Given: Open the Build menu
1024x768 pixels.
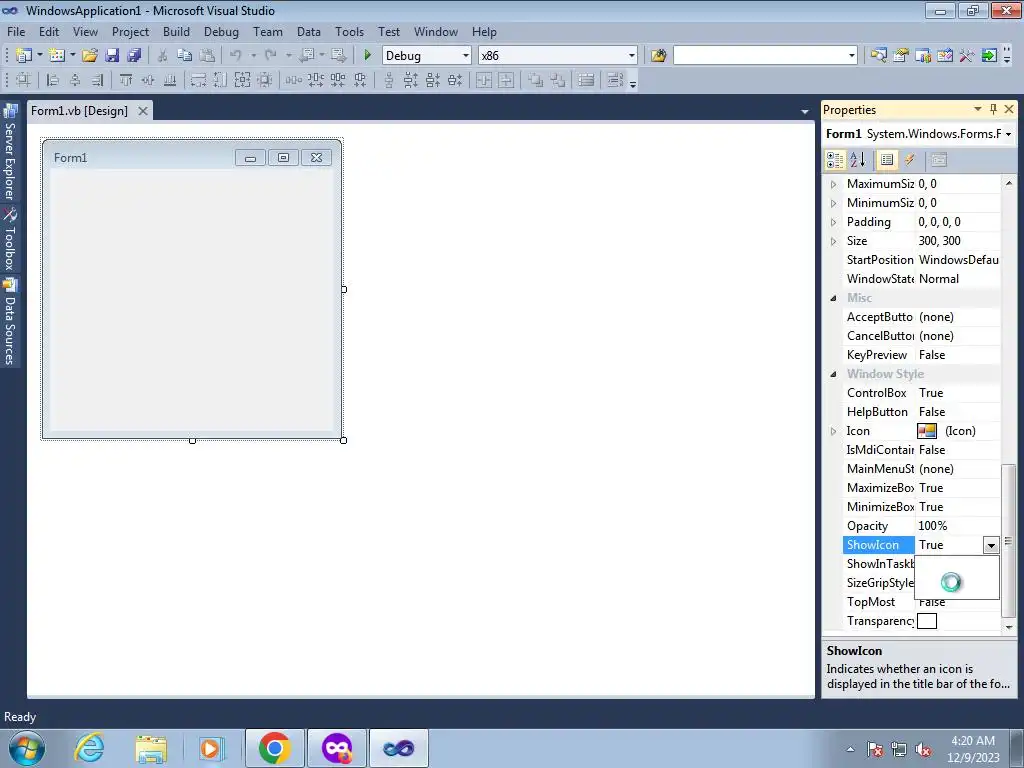Looking at the screenshot, I should [x=176, y=31].
